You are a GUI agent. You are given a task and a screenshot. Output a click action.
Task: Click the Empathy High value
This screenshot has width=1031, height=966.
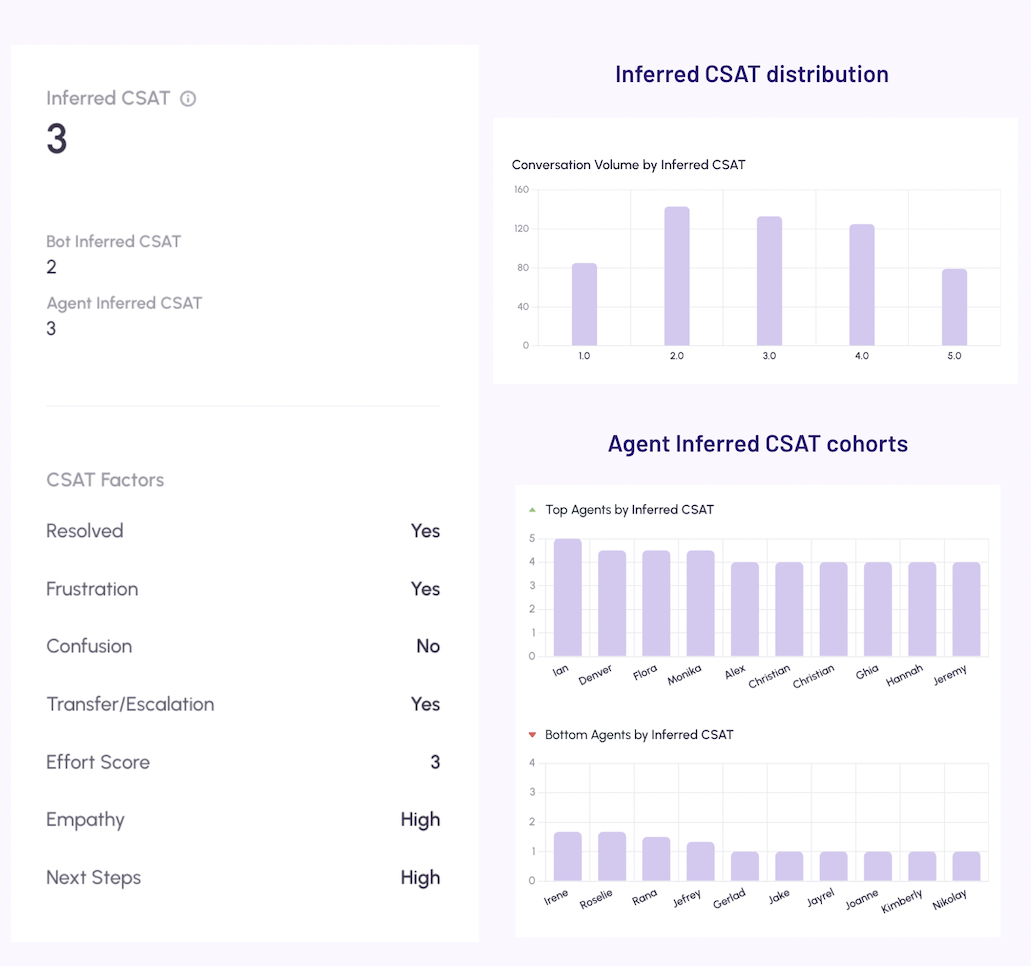click(420, 820)
